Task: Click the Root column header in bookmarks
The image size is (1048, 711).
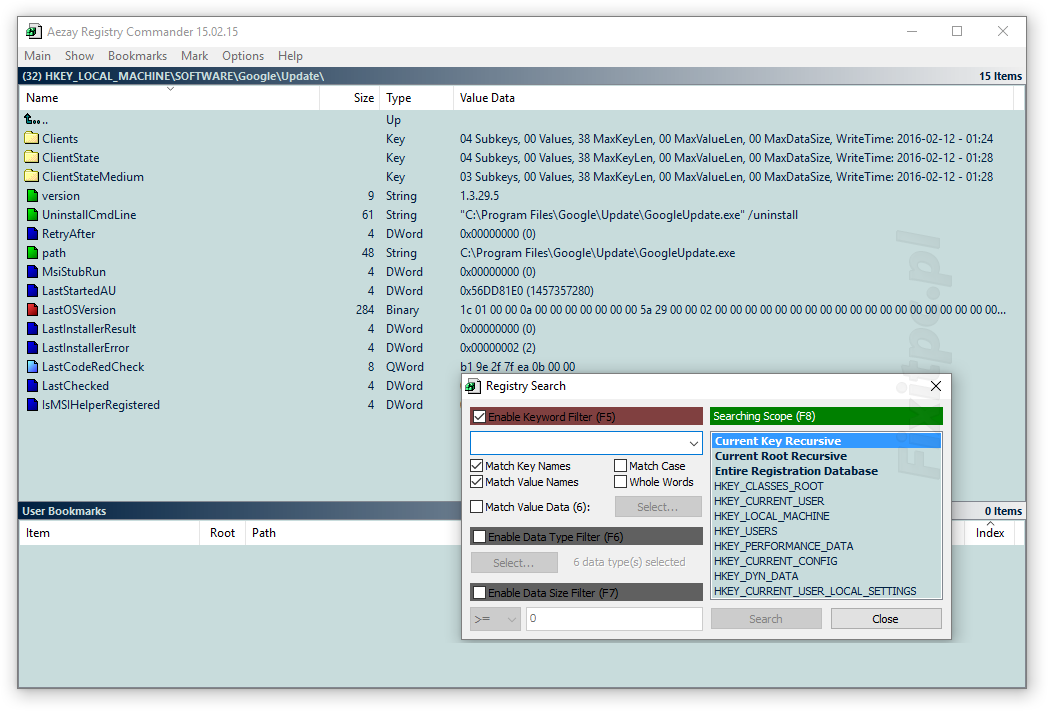Action: click(223, 533)
